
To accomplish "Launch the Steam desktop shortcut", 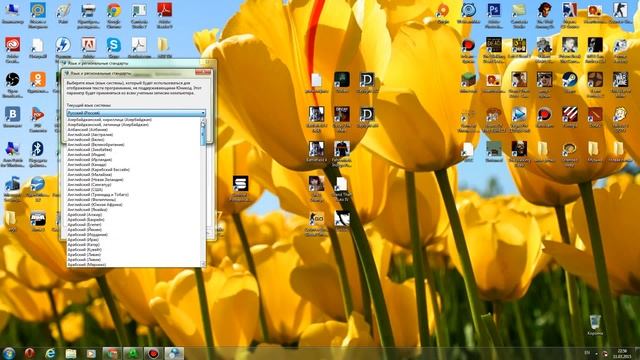I will pos(569,80).
